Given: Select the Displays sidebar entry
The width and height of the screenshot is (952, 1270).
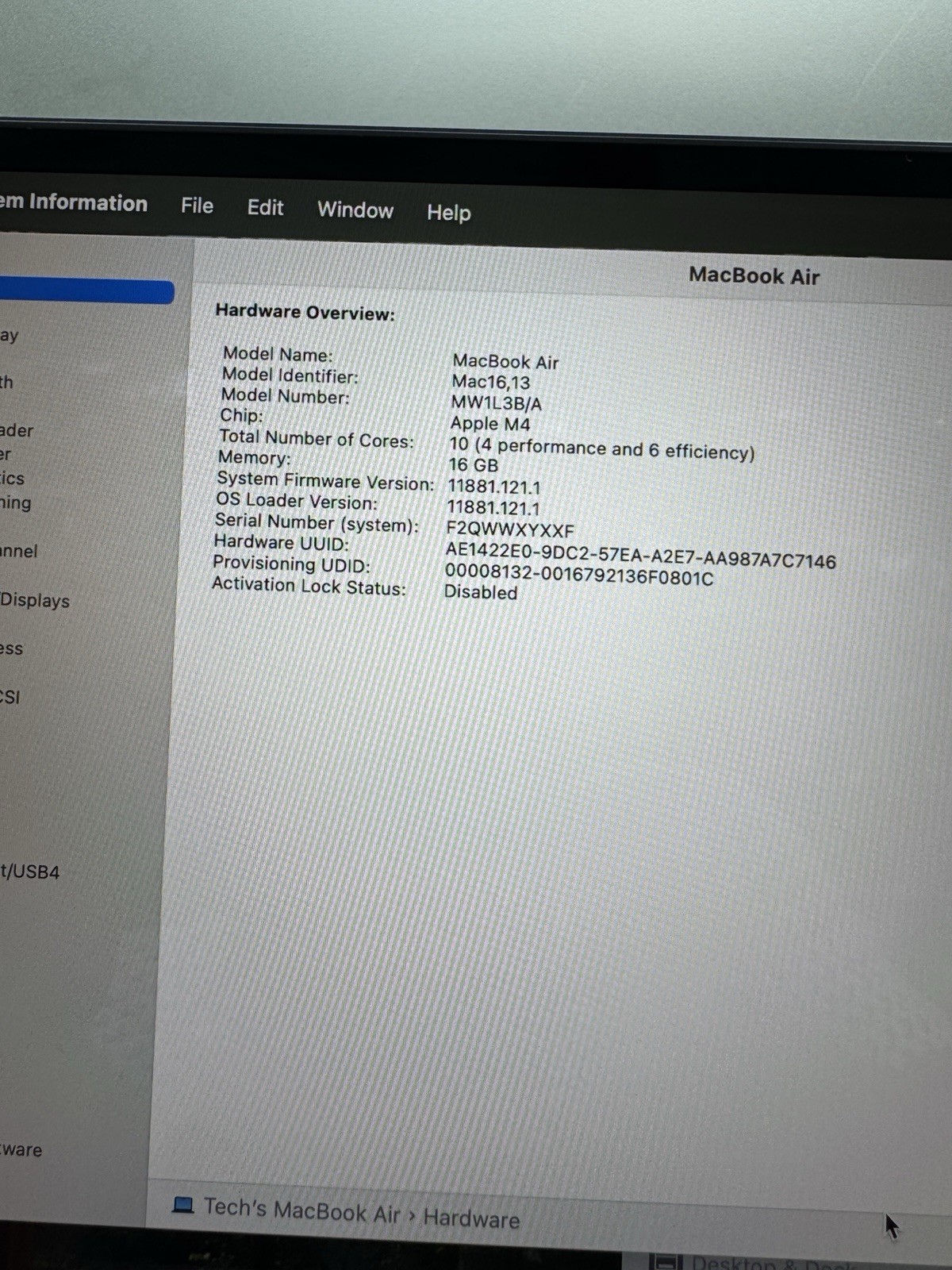Looking at the screenshot, I should point(35,601).
